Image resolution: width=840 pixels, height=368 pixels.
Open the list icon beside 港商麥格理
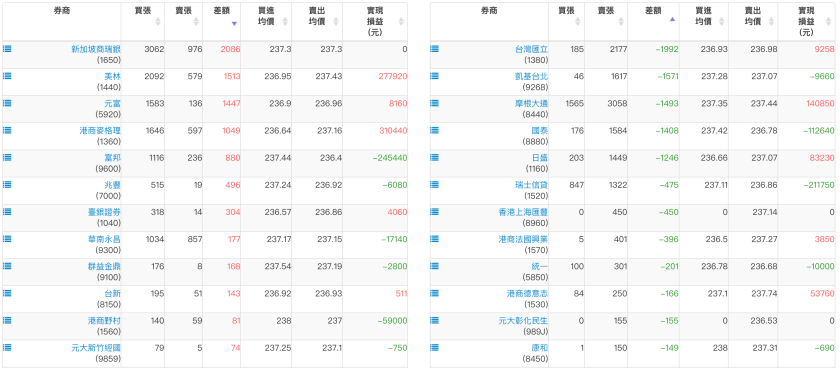pos(7,130)
